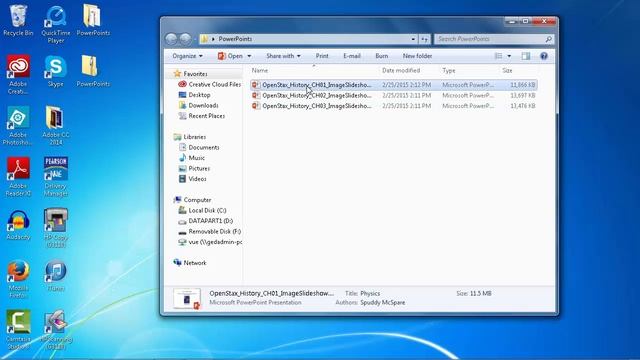Open address bar history dropdown arrow
This screenshot has height=360, width=640.
coord(413,39)
